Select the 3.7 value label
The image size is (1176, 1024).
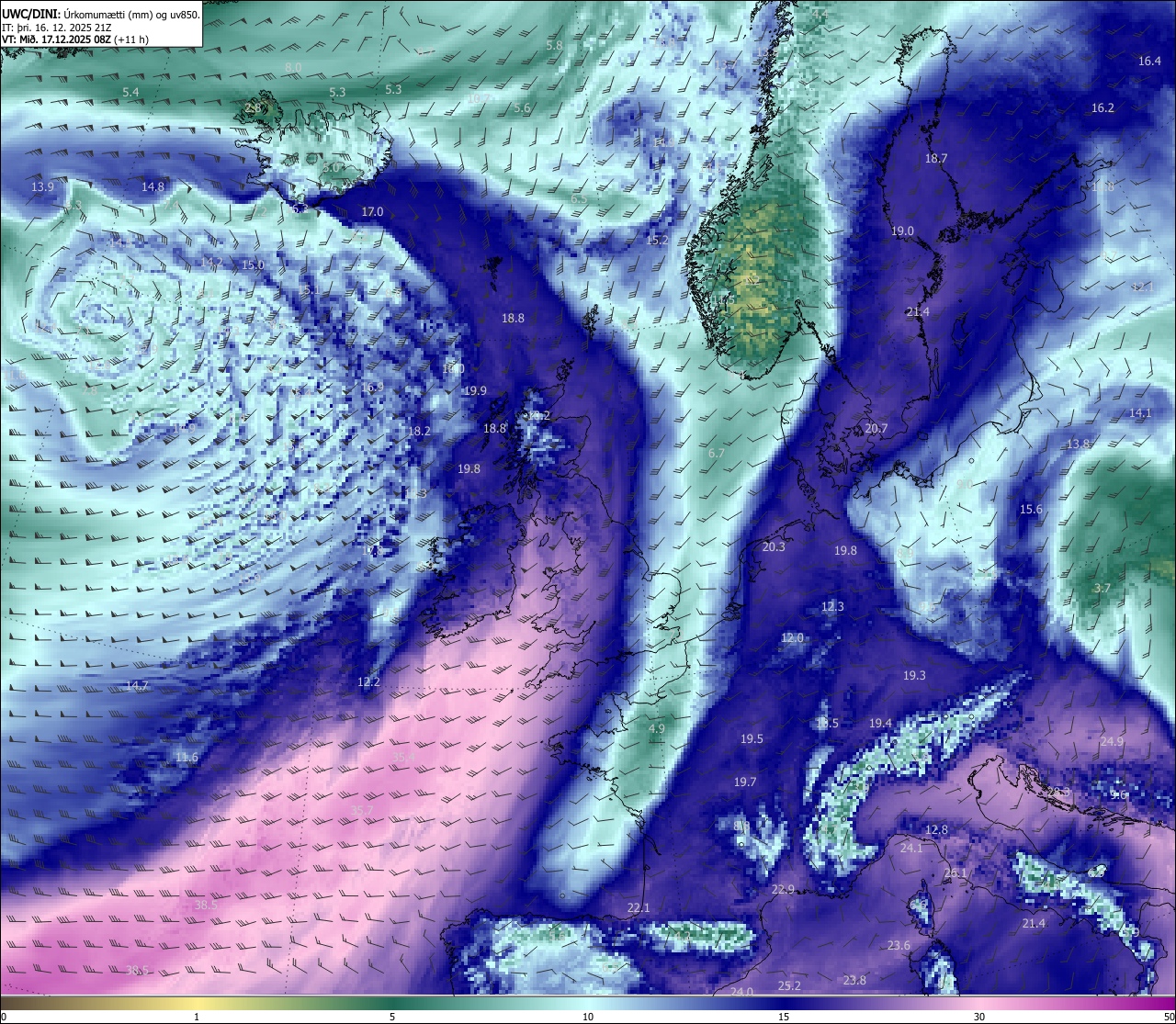(1102, 588)
